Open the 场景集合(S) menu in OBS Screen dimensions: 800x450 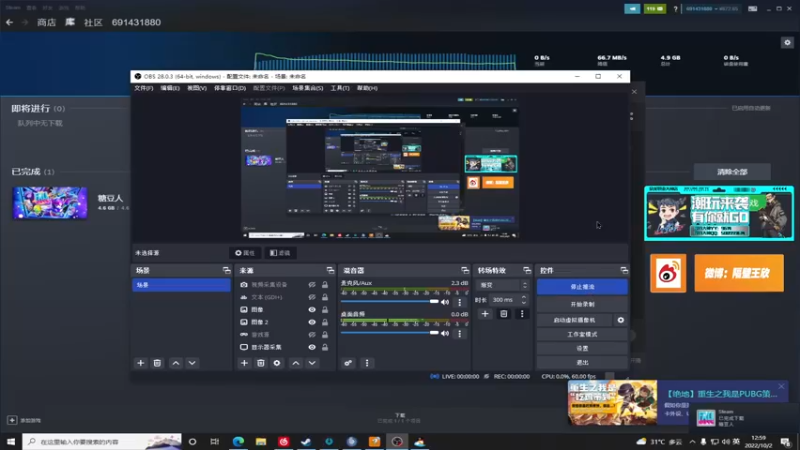tap(308, 88)
